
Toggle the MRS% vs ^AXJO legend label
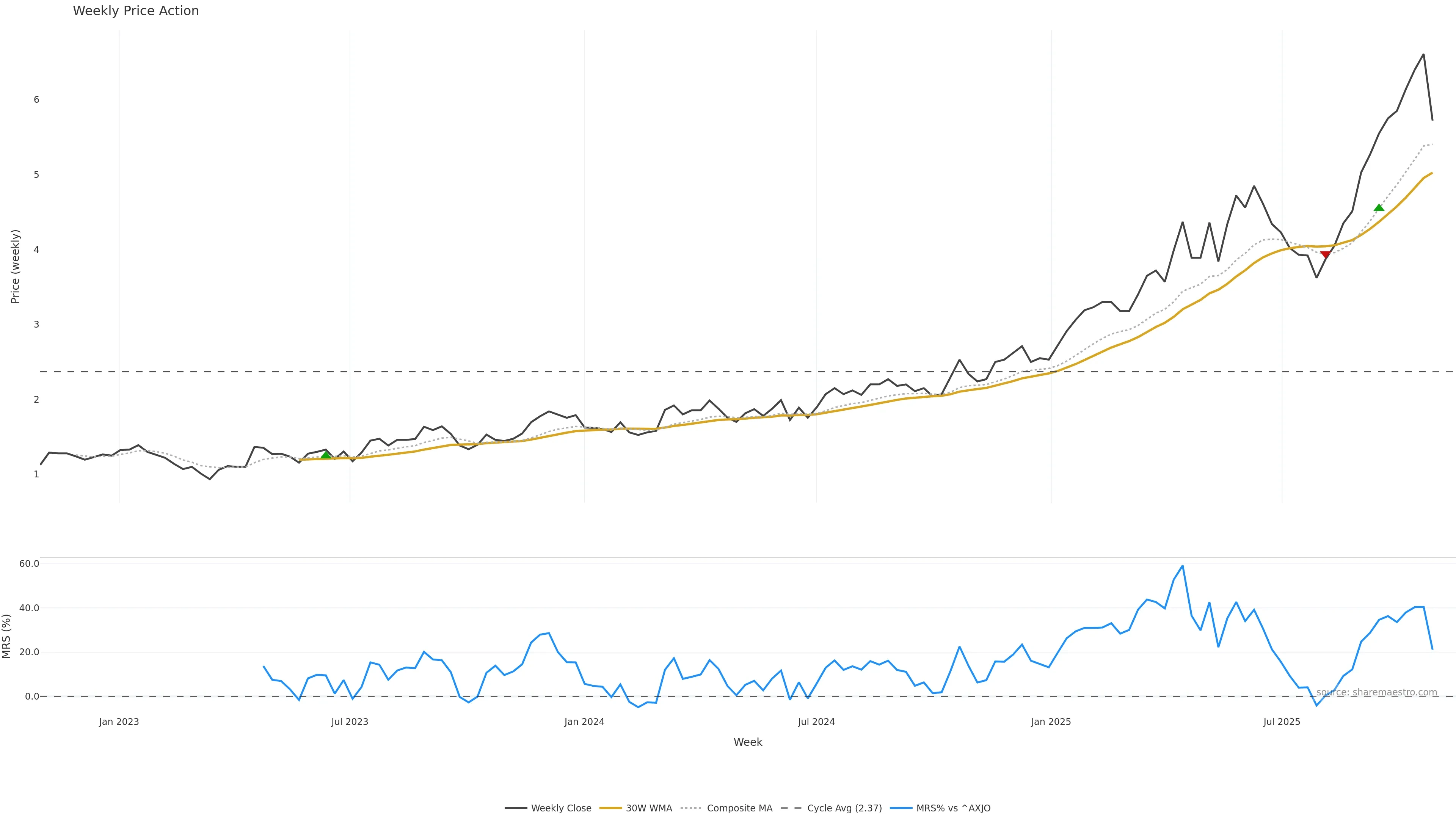(953, 808)
